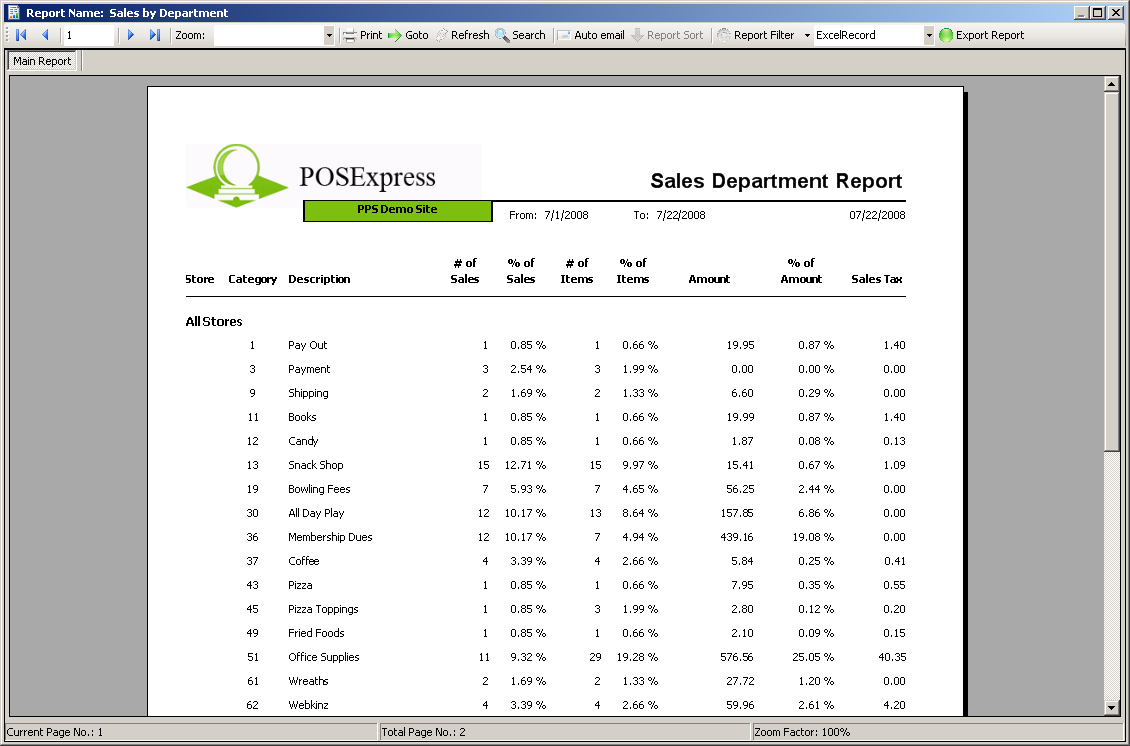Click the vertical scrollbar down arrow
Image resolution: width=1130 pixels, height=746 pixels.
(1111, 708)
